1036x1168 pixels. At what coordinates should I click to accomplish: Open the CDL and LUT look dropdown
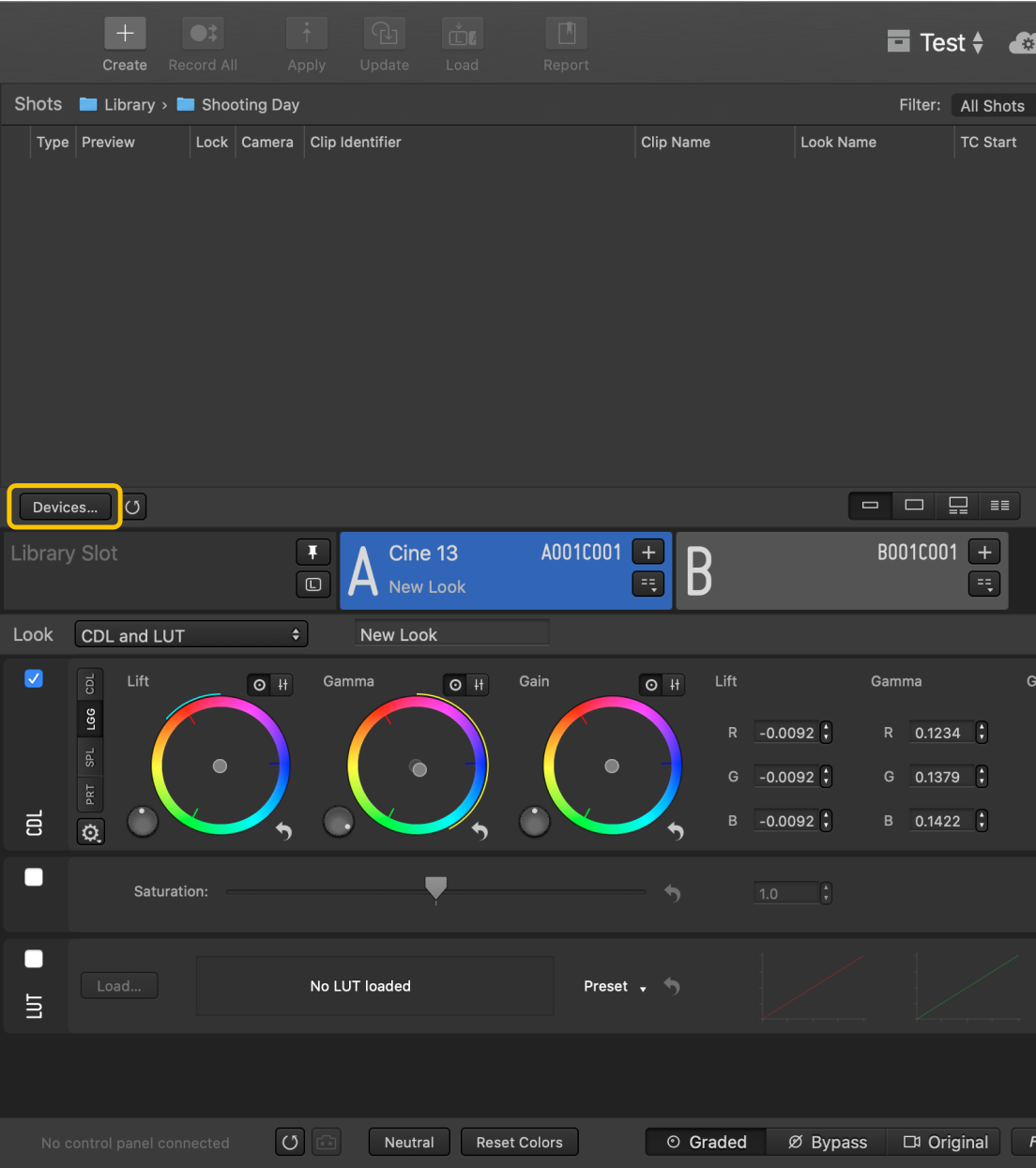point(190,635)
